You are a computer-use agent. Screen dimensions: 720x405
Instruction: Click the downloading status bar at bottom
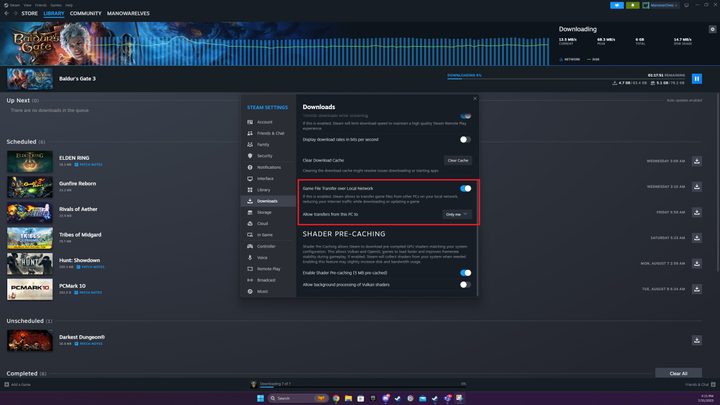359,384
